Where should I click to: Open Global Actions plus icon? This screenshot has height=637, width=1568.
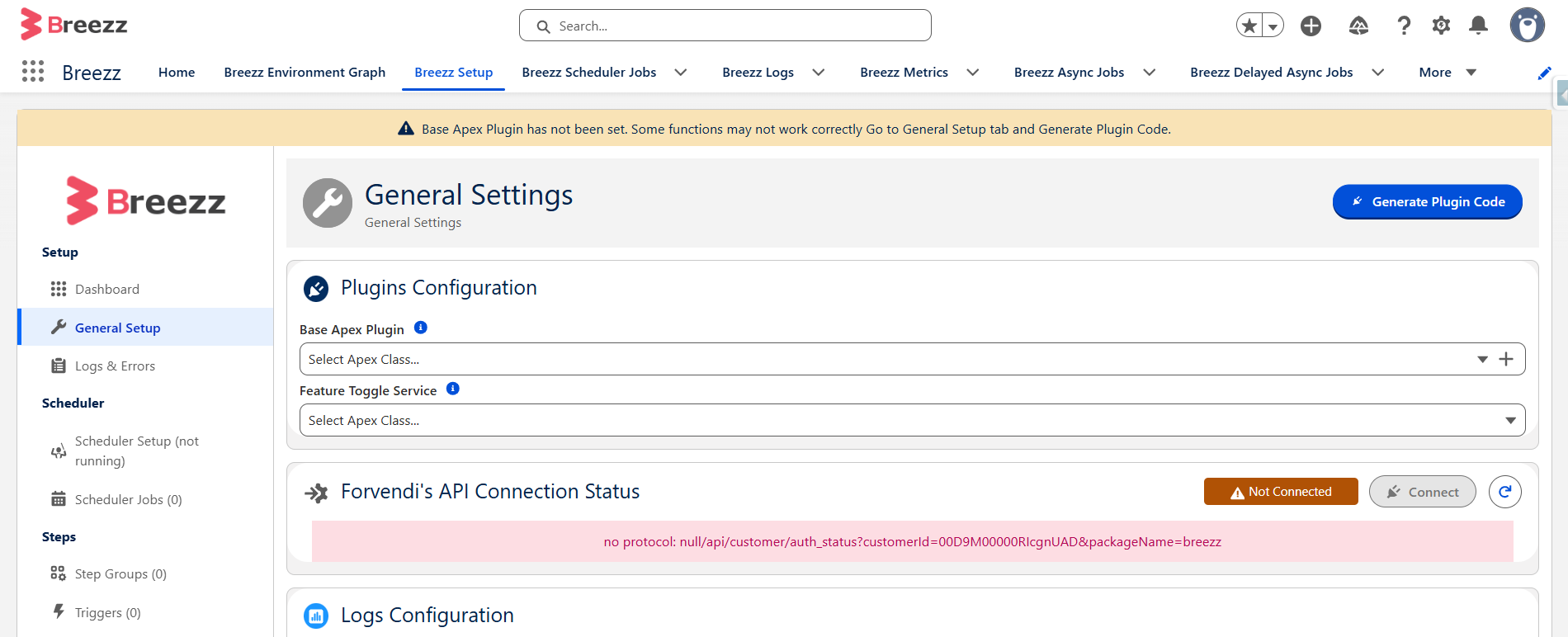[1311, 26]
